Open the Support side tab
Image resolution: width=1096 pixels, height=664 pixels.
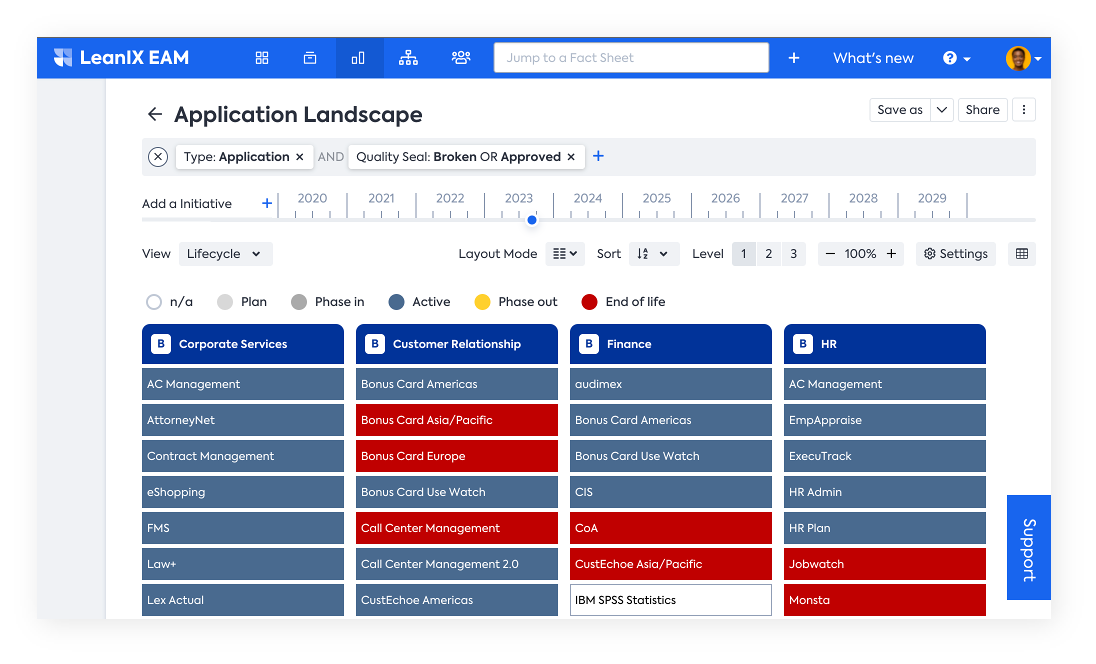point(1028,547)
